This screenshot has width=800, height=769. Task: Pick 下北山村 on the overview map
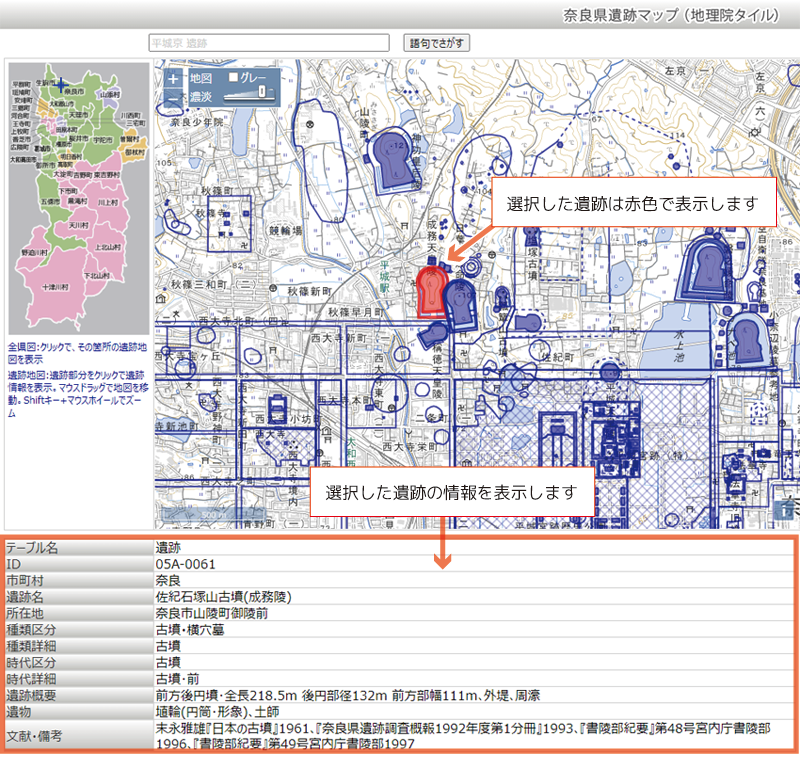[97, 276]
